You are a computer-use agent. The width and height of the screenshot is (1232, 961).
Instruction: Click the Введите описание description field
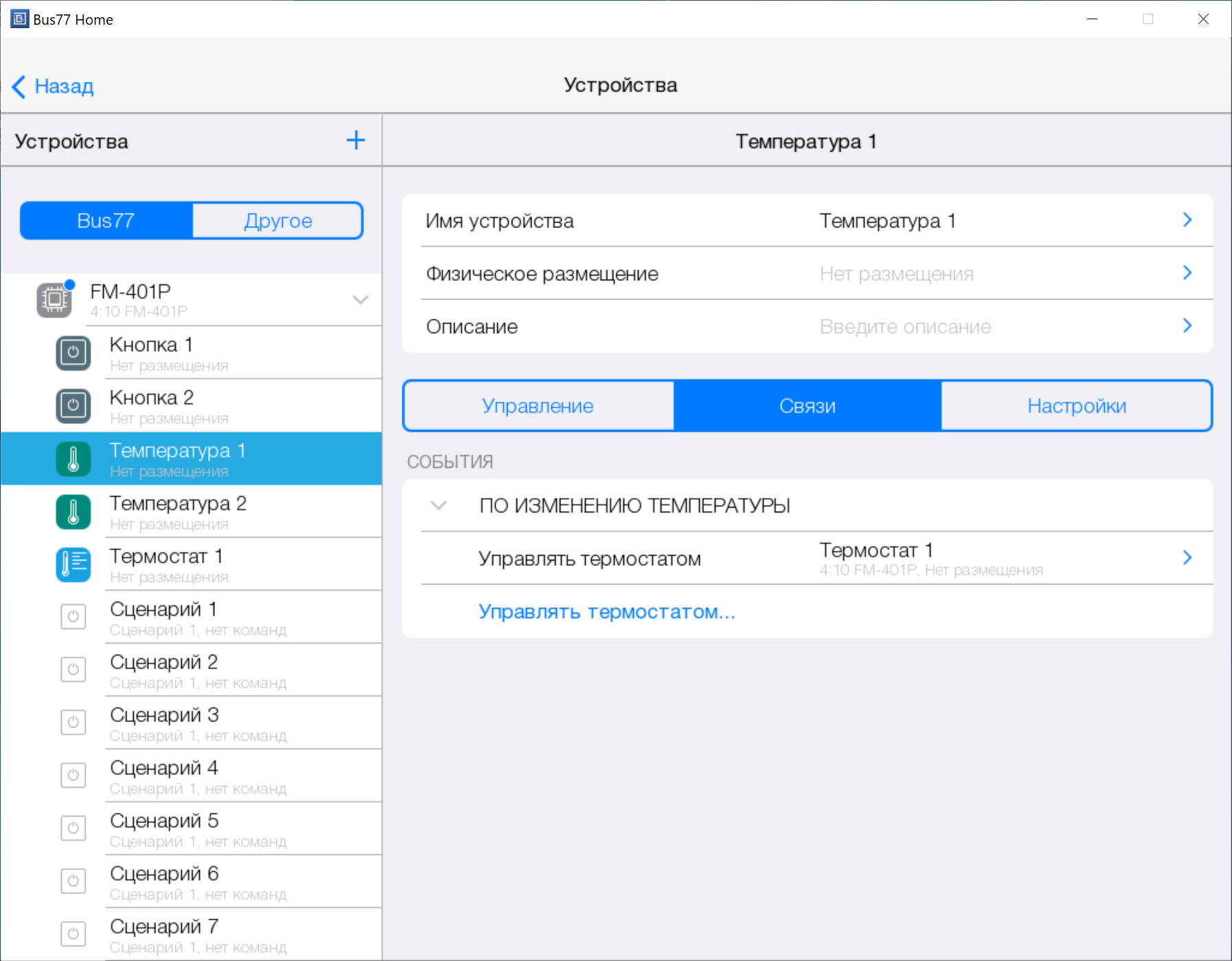click(x=905, y=327)
